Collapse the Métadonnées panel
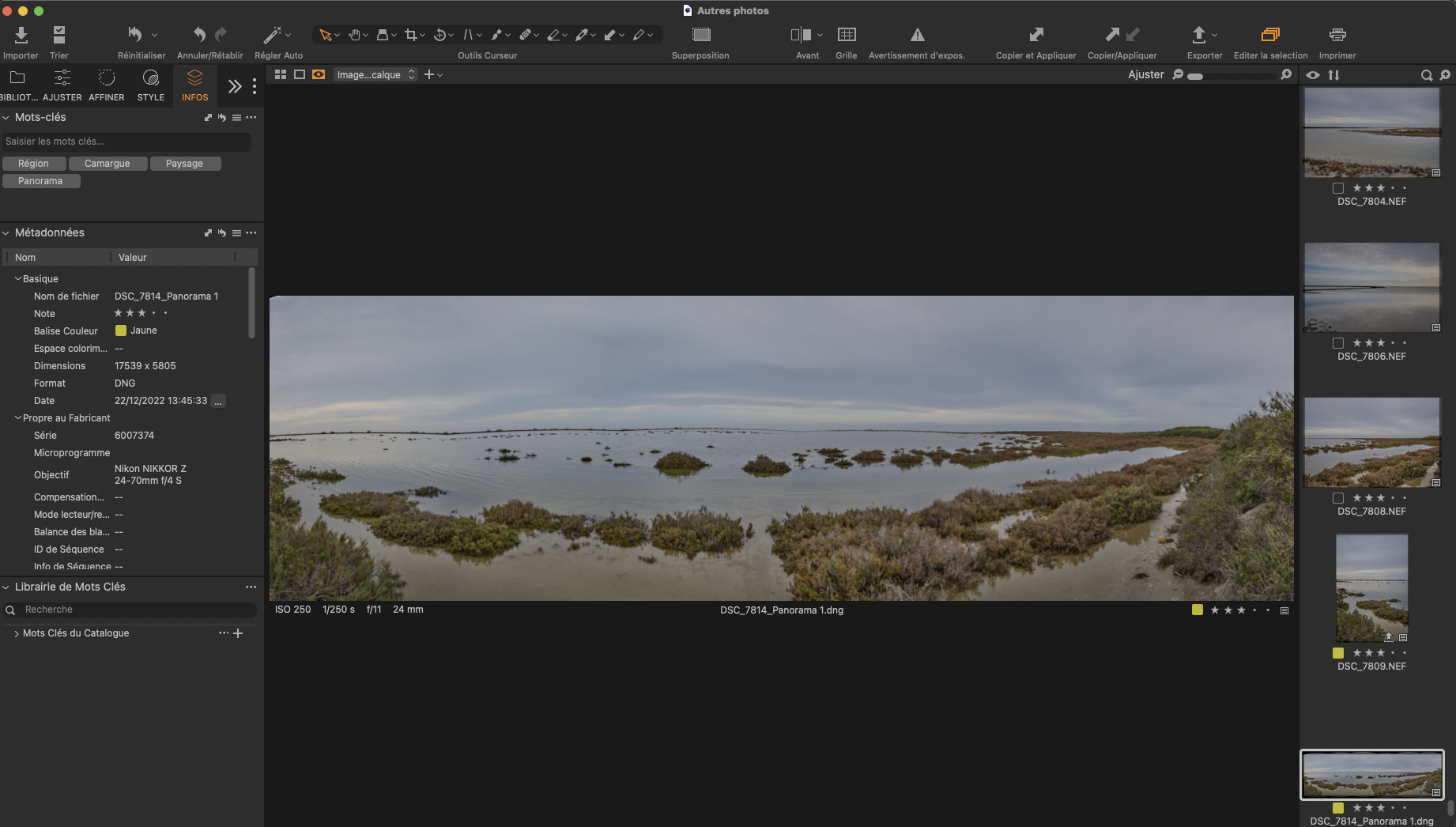The image size is (1456, 827). [6, 232]
